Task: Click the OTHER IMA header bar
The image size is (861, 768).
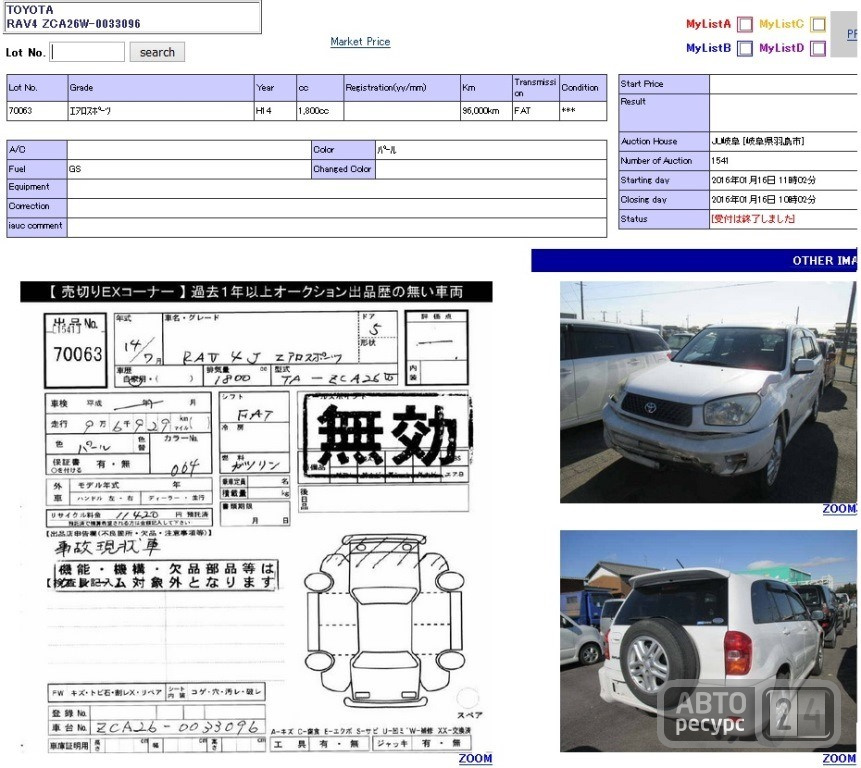Action: click(694, 260)
